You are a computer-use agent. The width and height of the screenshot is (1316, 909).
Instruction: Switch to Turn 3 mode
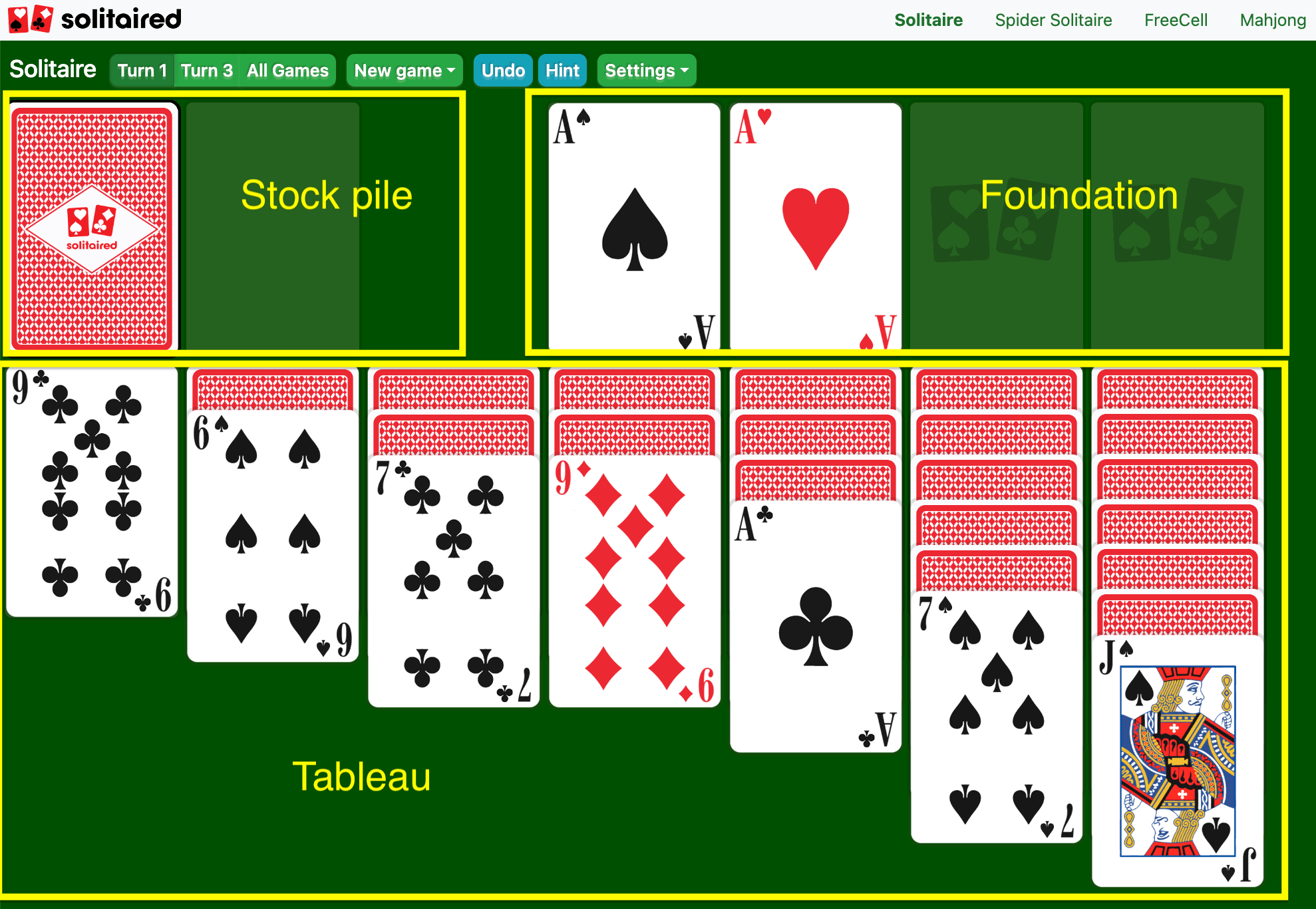(x=205, y=70)
